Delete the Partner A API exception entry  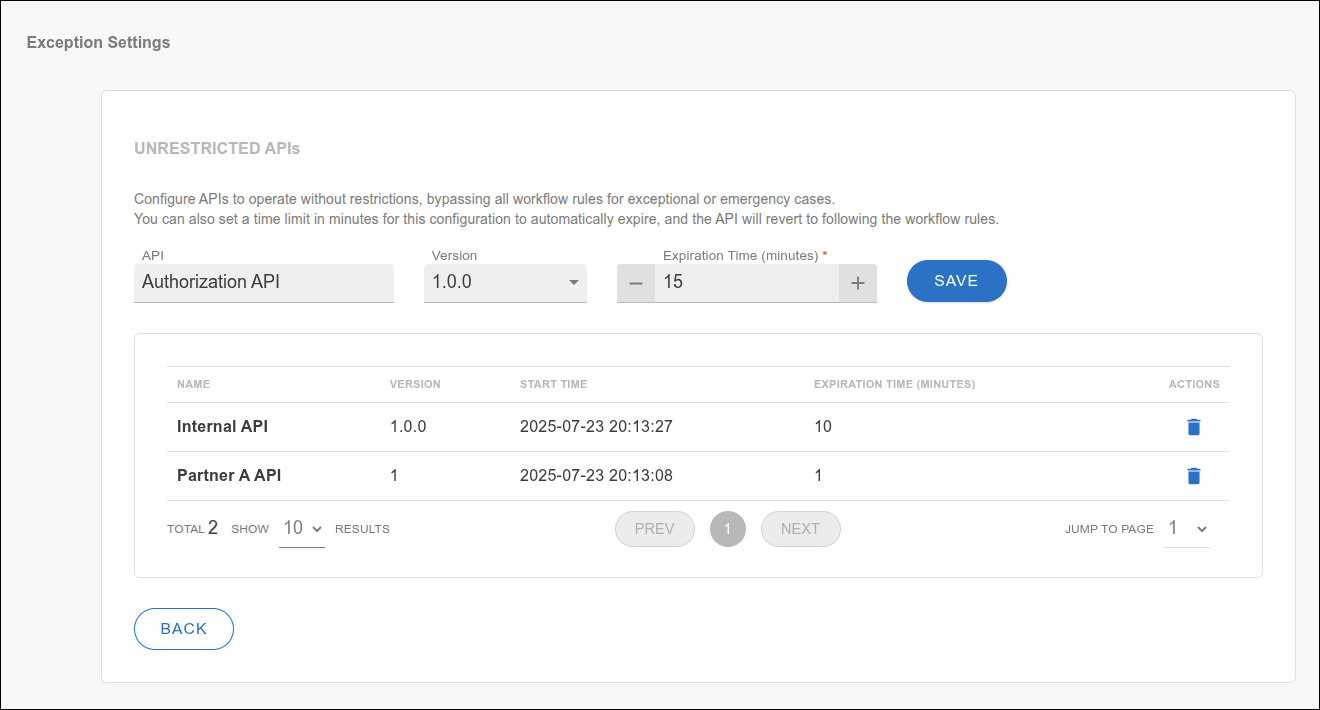[x=1193, y=475]
